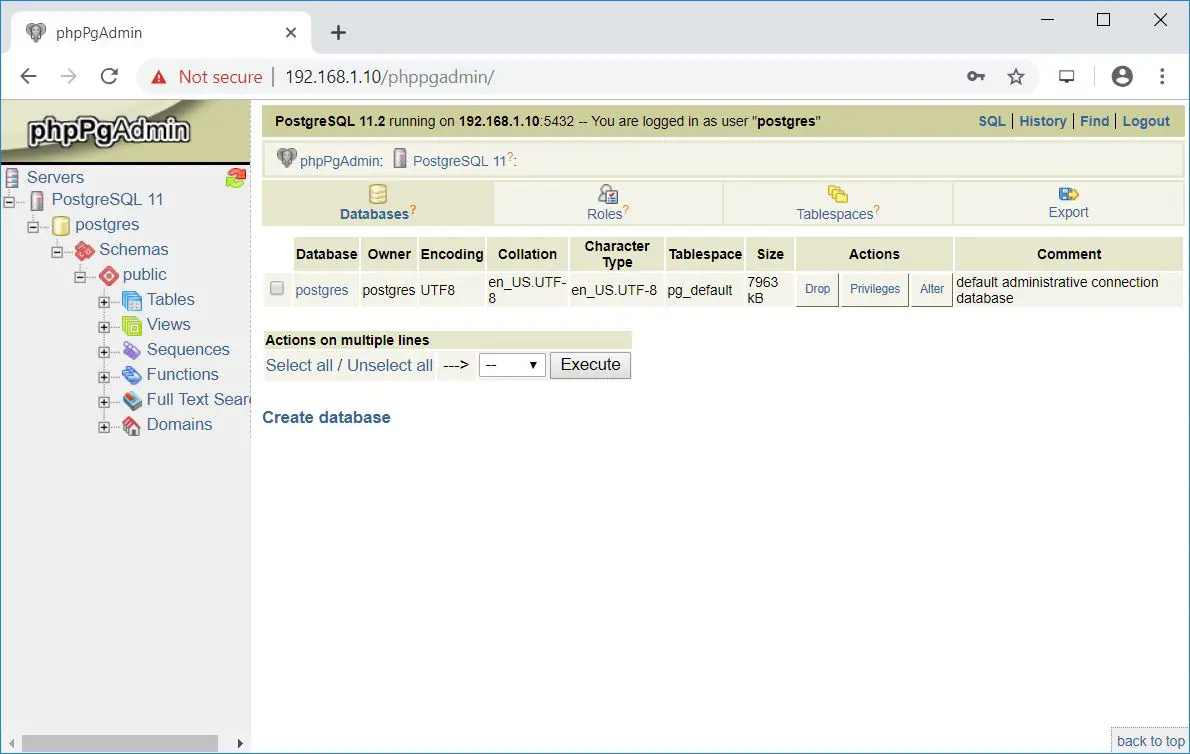This screenshot has width=1190, height=754.
Task: Open postgres database link in table
Action: tap(322, 290)
